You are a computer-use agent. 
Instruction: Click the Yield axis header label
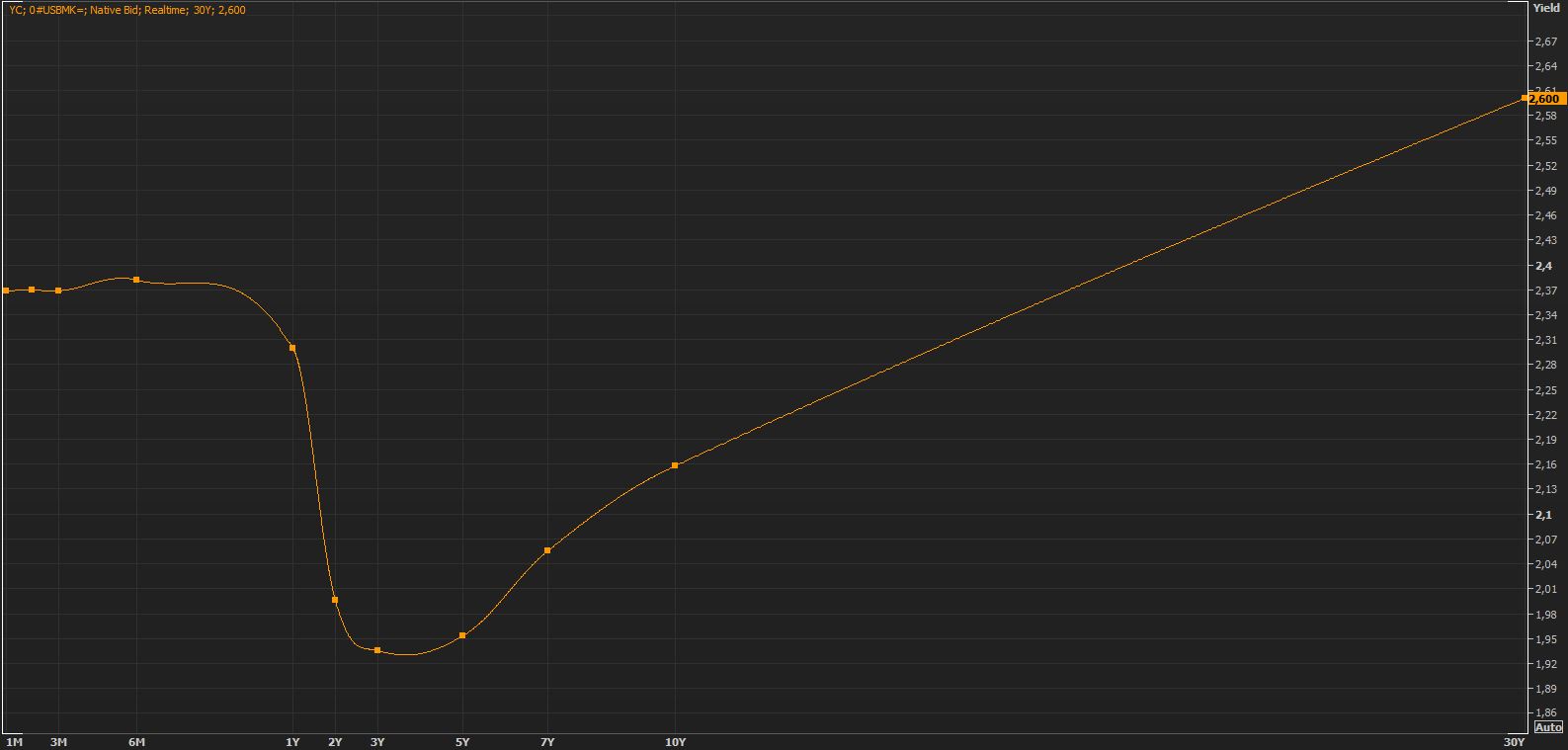pos(1545,8)
